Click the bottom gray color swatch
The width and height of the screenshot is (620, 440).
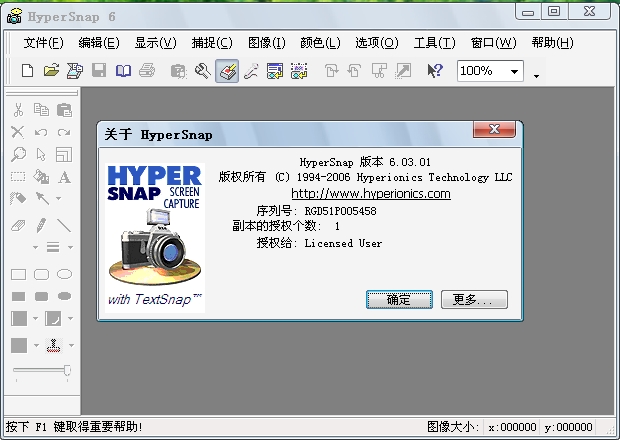pyautogui.click(x=19, y=345)
